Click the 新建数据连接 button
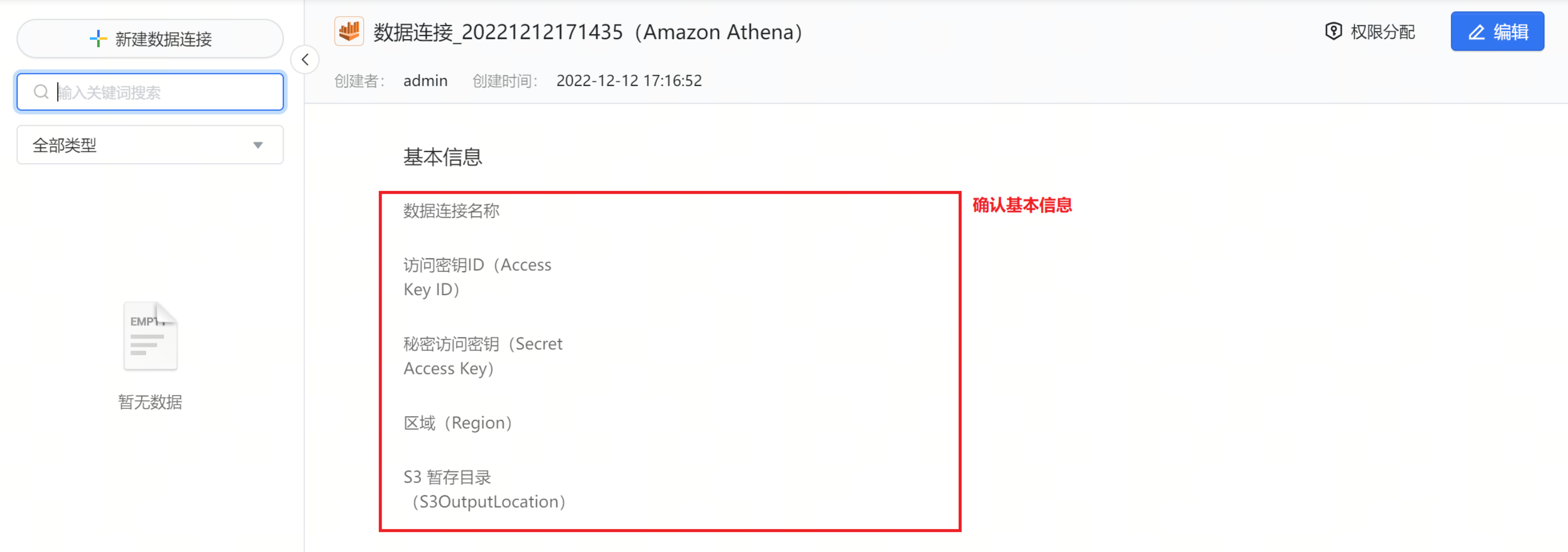 coord(150,39)
